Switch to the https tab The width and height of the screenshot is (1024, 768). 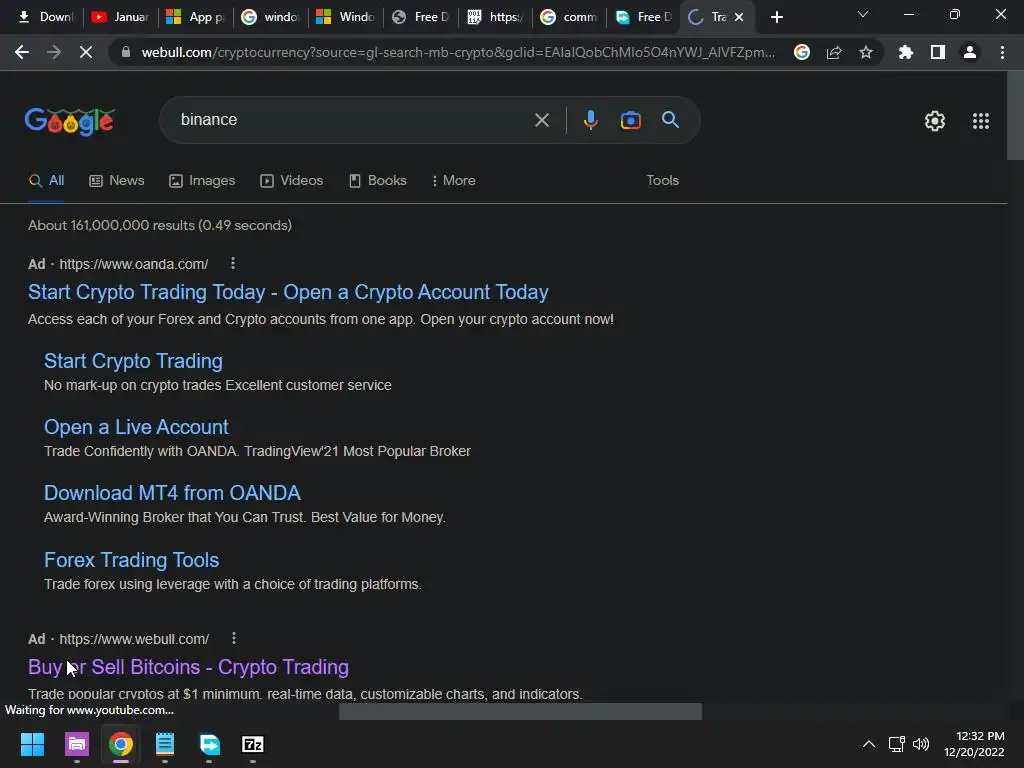(x=495, y=17)
